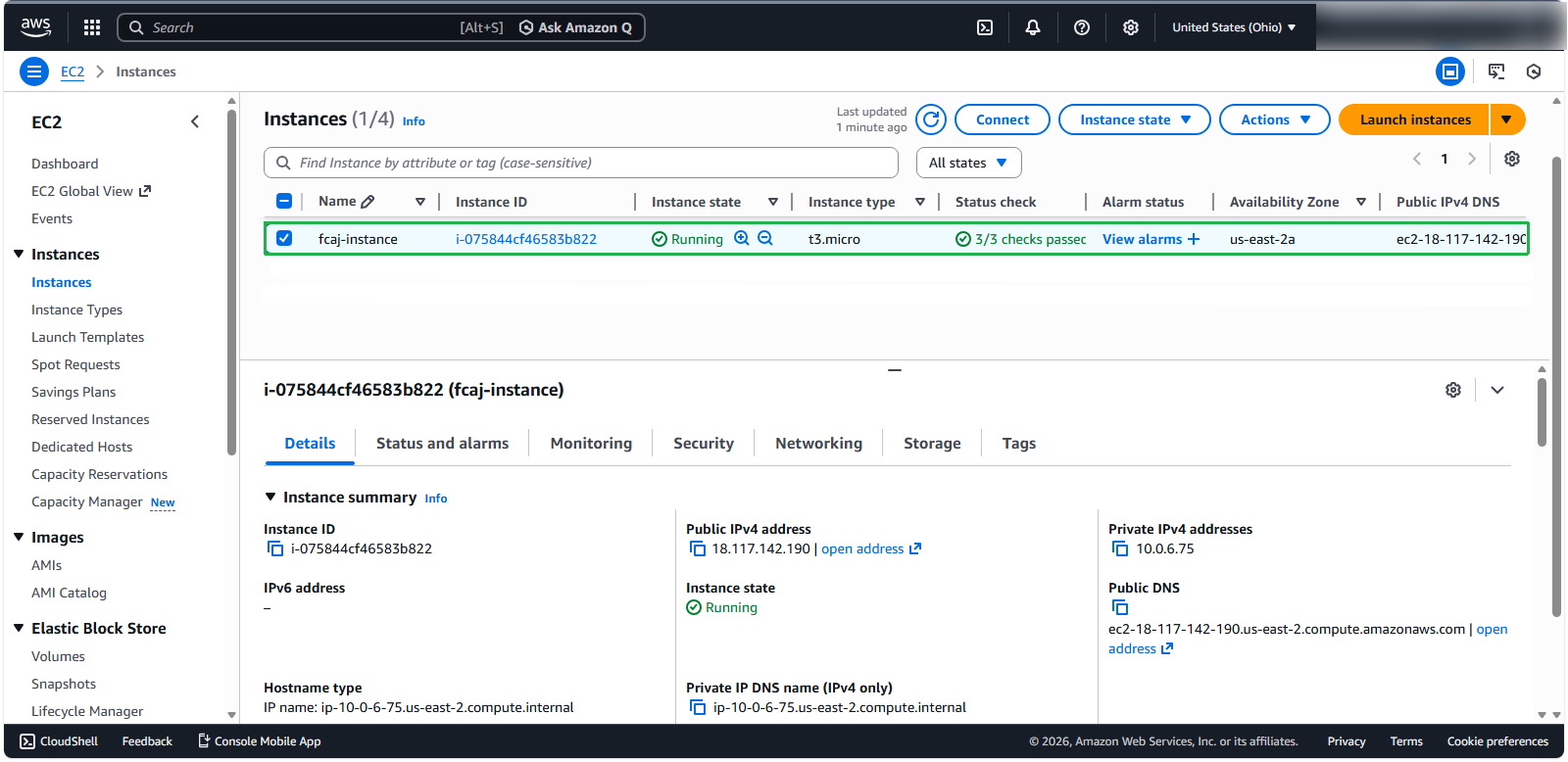Open the help question mark menu
The width and height of the screenshot is (1568, 762).
click(x=1082, y=27)
